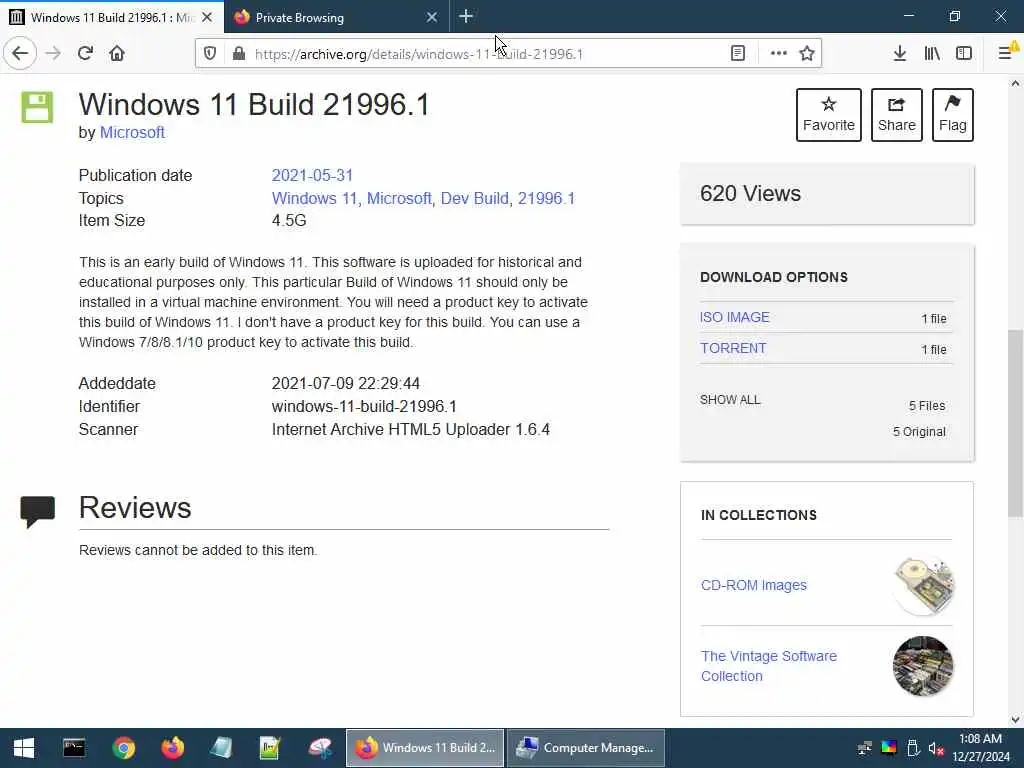
Task: Bookmark this page with the star
Action: pyautogui.click(x=807, y=54)
